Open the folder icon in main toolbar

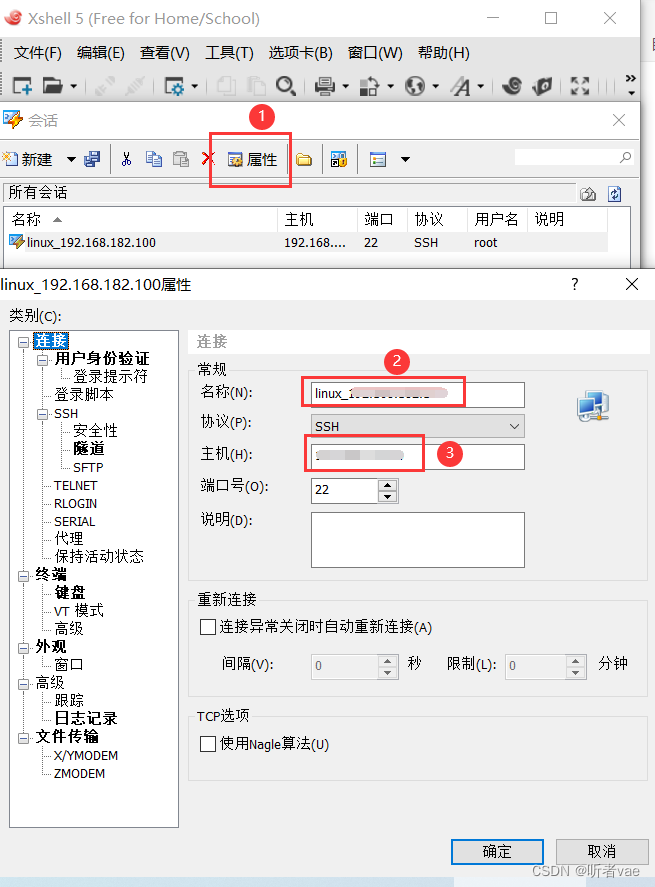click(53, 85)
